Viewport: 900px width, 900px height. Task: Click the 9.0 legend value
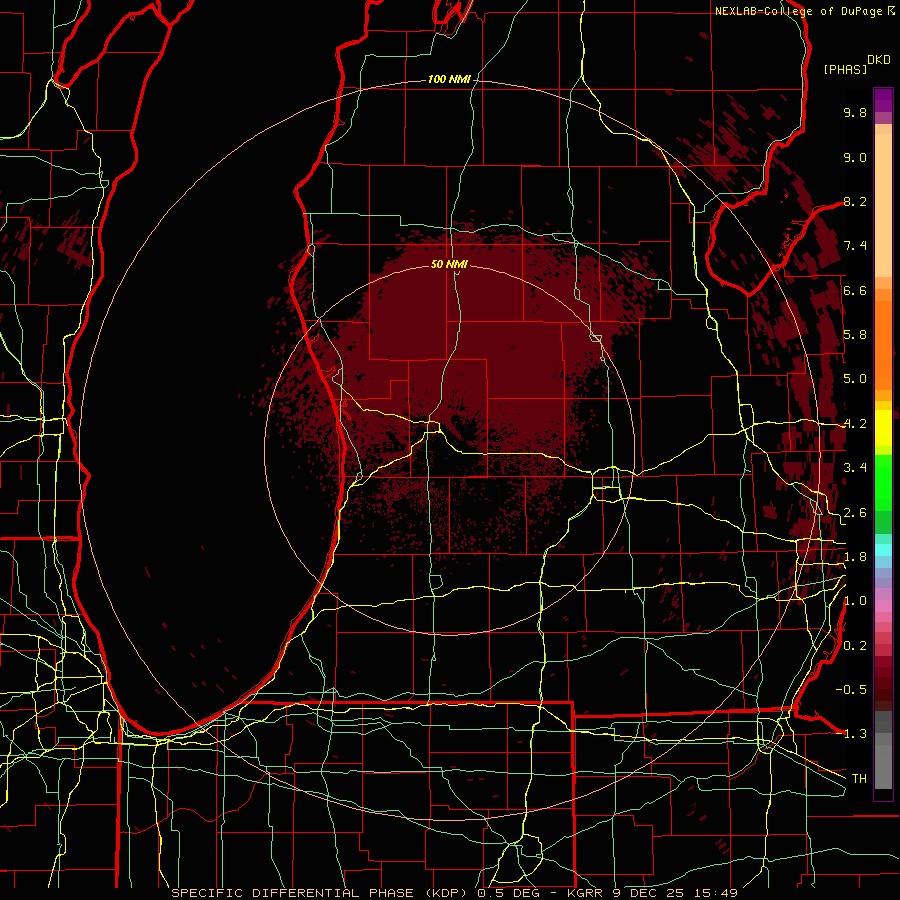coord(855,157)
